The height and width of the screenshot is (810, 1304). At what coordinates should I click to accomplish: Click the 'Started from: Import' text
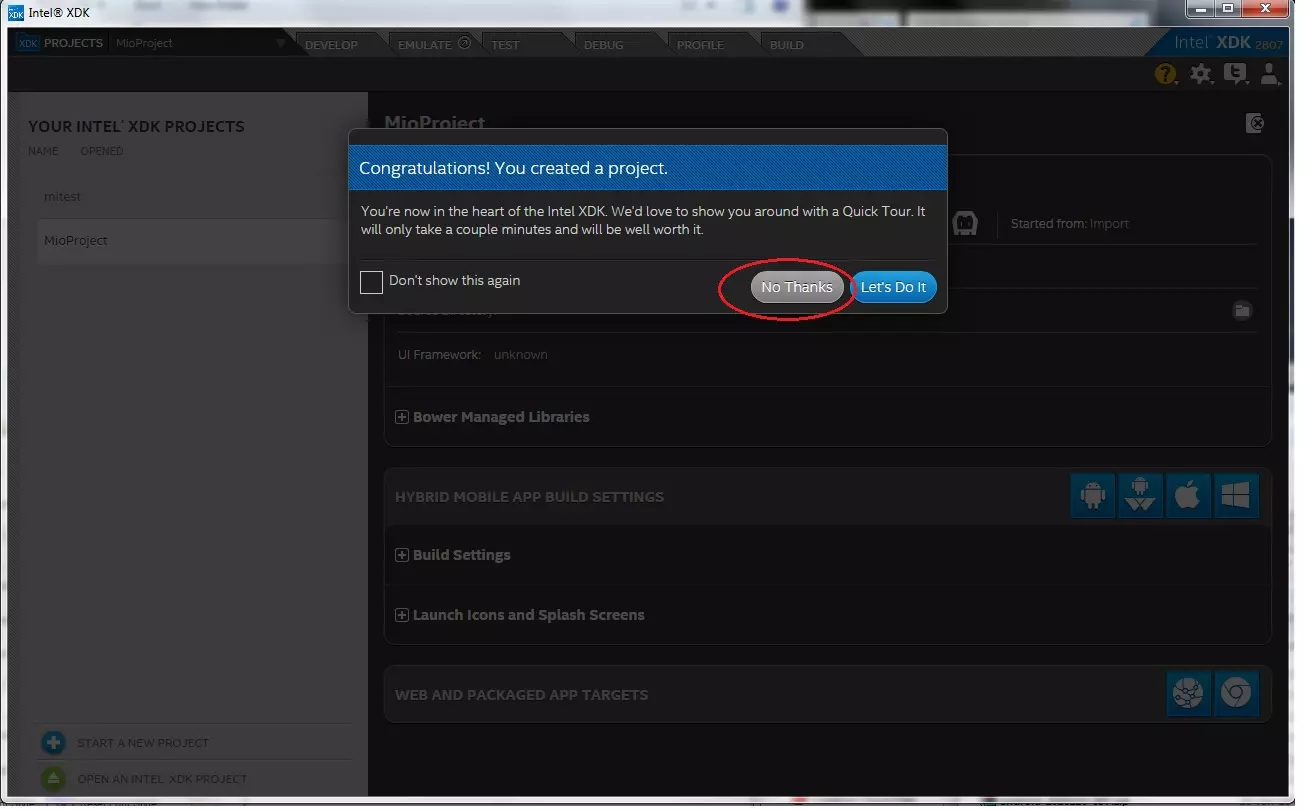click(x=1070, y=224)
